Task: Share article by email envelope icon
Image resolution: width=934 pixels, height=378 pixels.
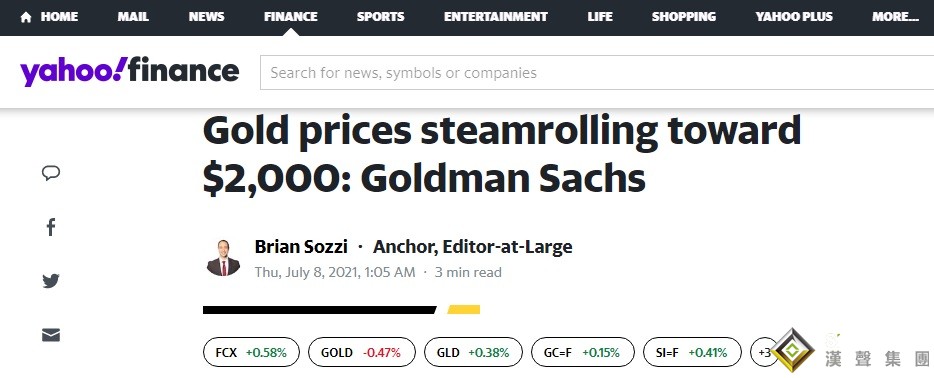Action: click(51, 335)
